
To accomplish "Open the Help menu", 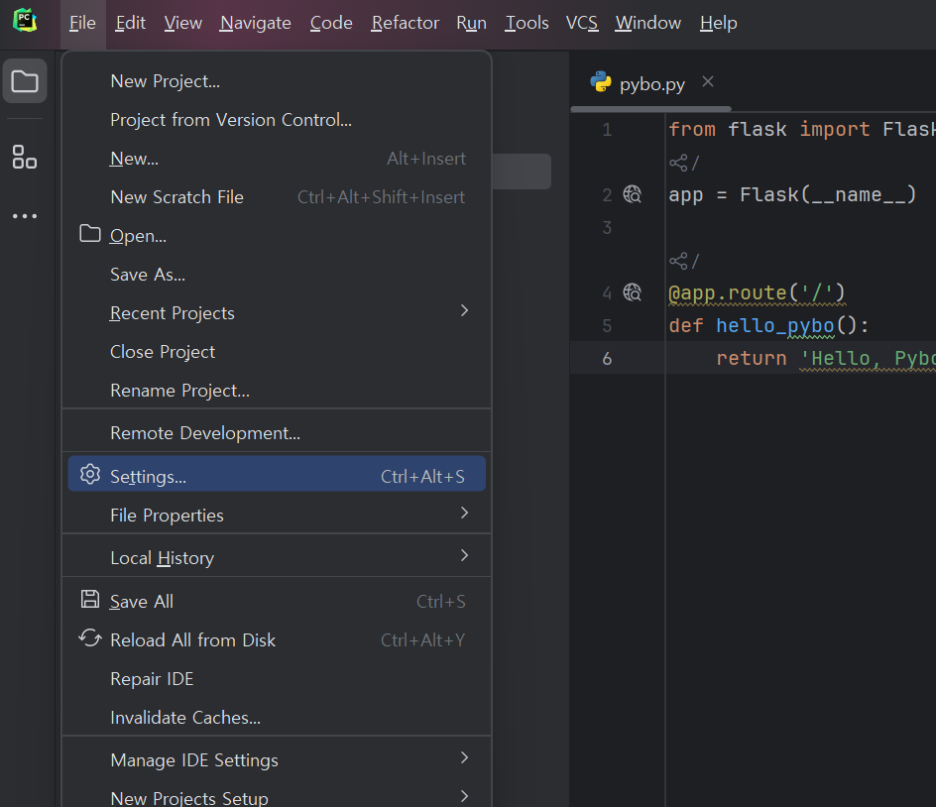I will (718, 23).
